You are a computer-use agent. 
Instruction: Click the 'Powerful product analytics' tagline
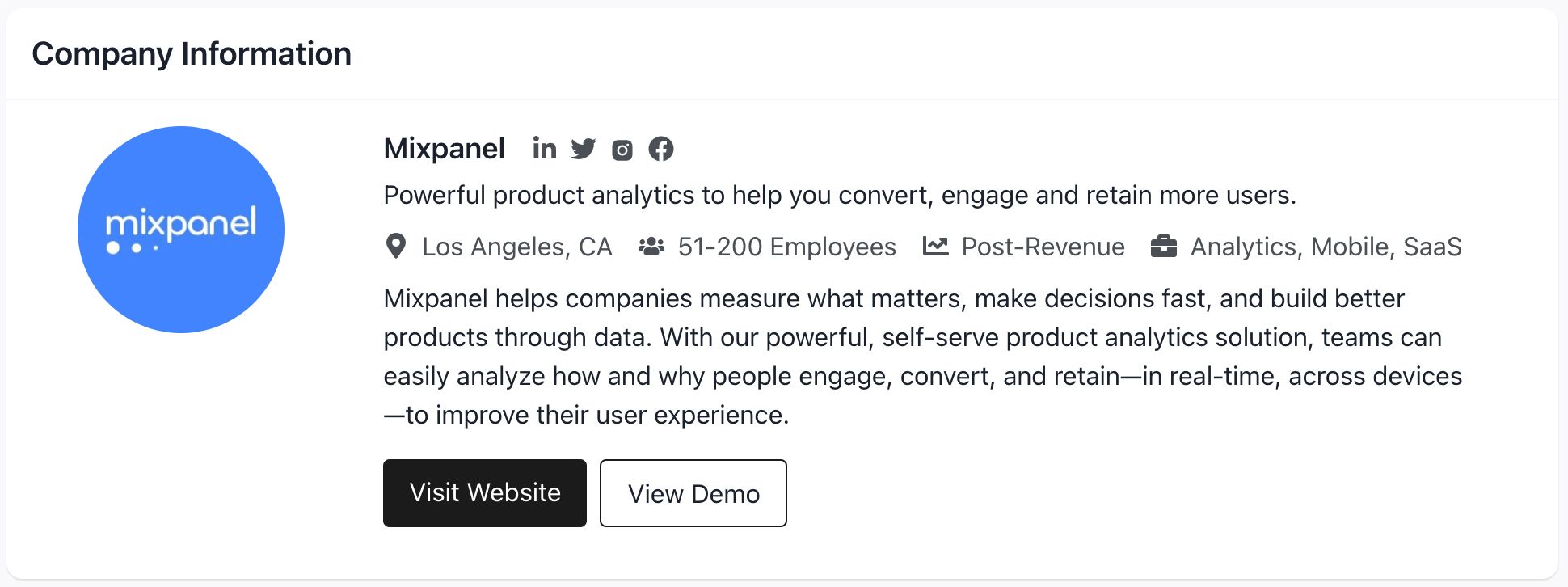point(839,195)
